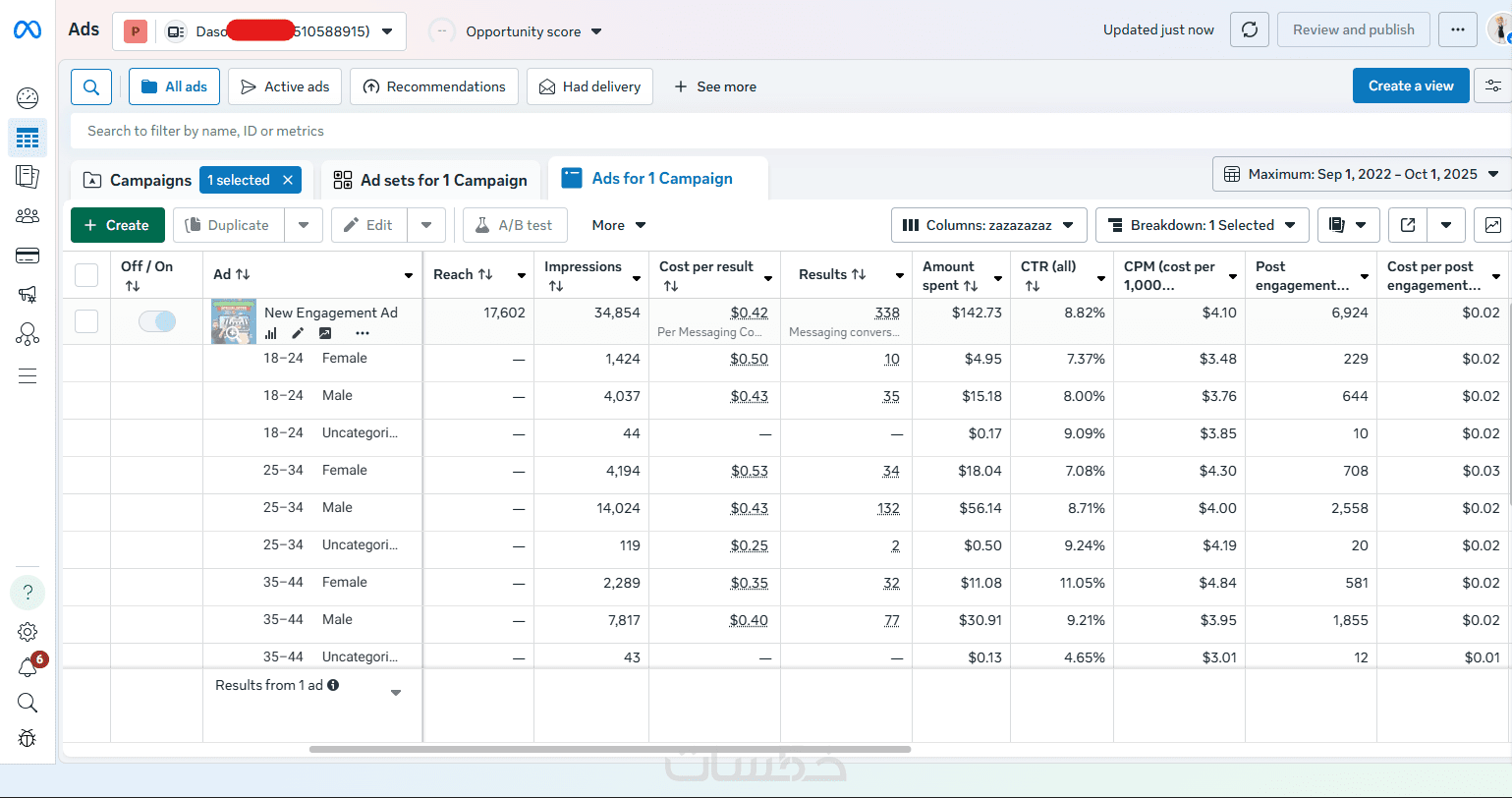
Task: Open the date range Maximum dropdown
Action: pyautogui.click(x=1361, y=174)
